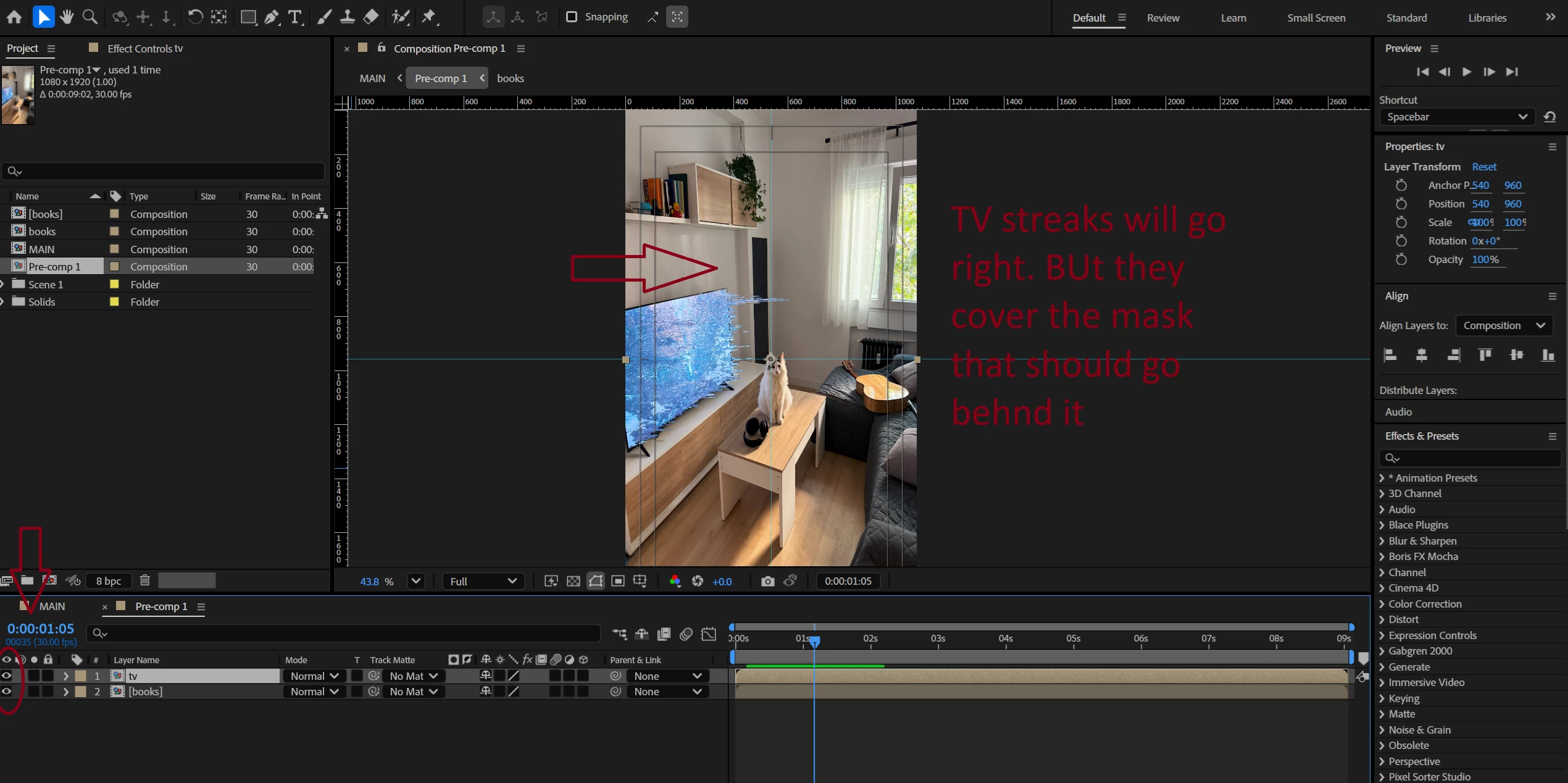Click the delete trash icon in Project panel

pos(144,580)
